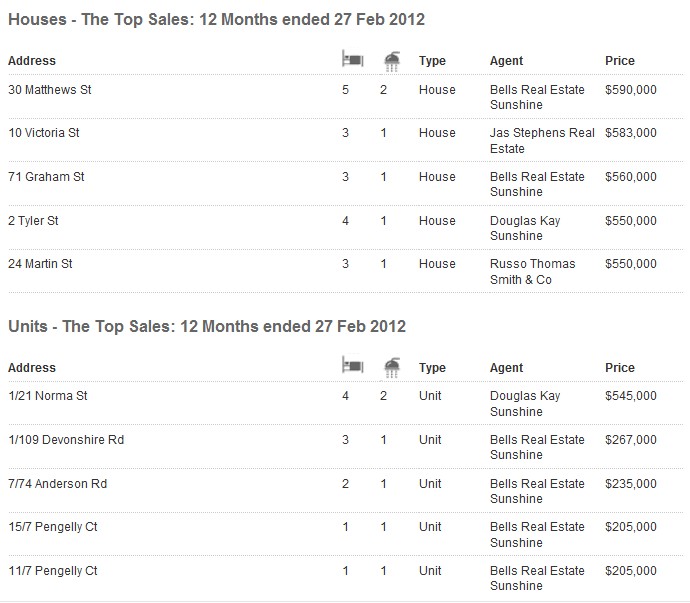Viewport: 690px width, 603px height.
Task: Select the 71 Graham St address
Action: point(46,177)
